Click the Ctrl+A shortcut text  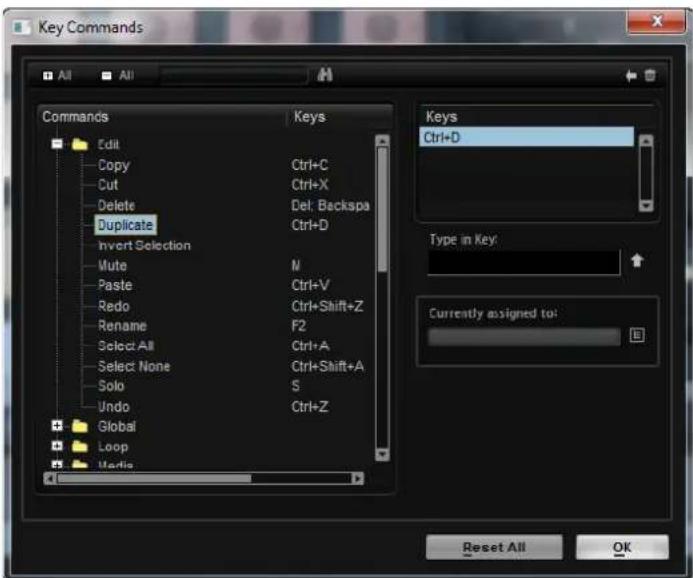(x=310, y=346)
